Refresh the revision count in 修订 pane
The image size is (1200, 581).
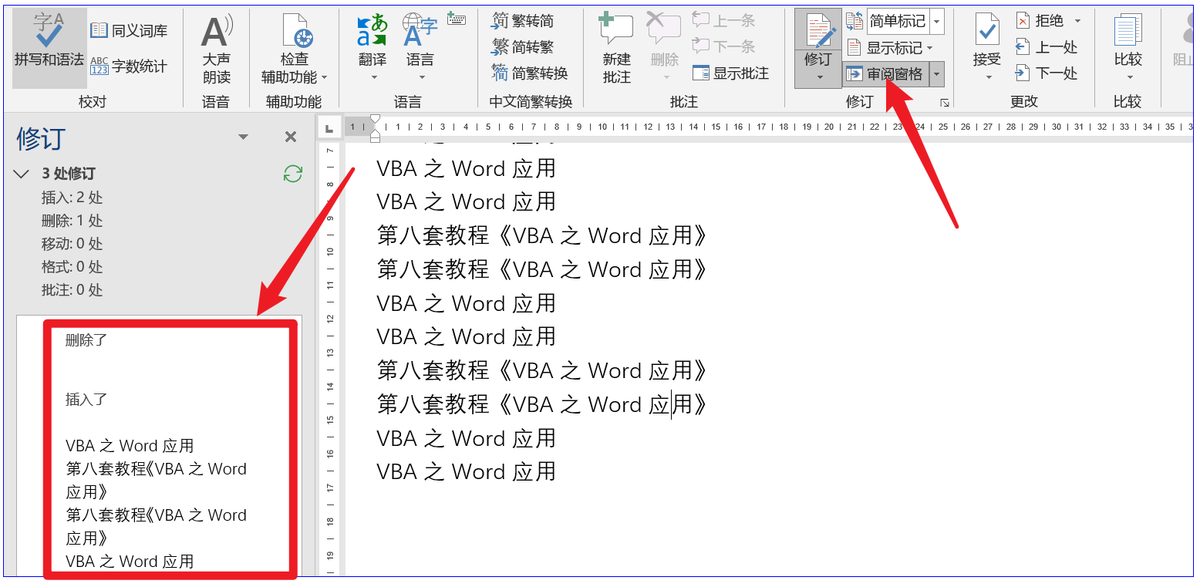coord(292,174)
